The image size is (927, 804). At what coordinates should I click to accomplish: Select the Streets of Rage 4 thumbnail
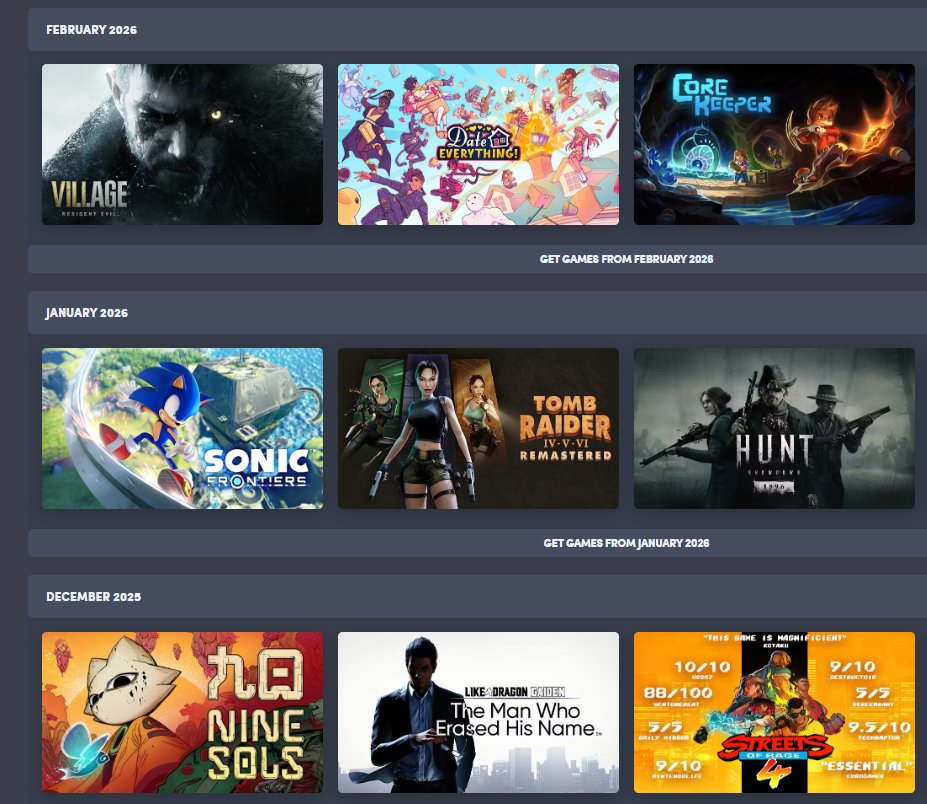point(774,712)
